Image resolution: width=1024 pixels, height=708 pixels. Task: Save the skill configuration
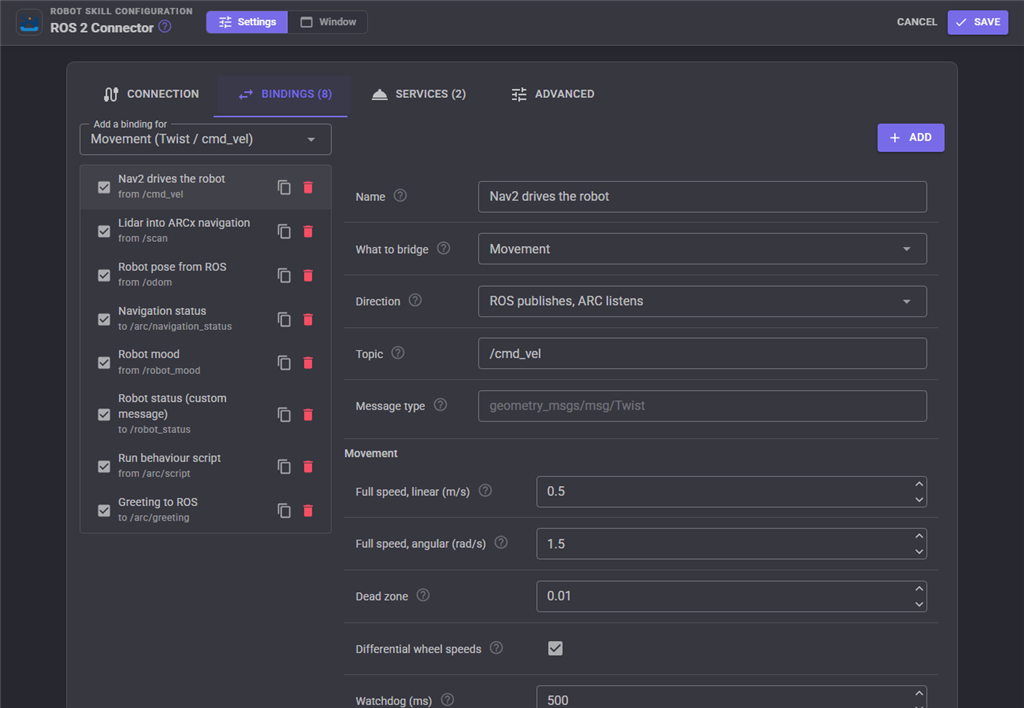pos(978,22)
